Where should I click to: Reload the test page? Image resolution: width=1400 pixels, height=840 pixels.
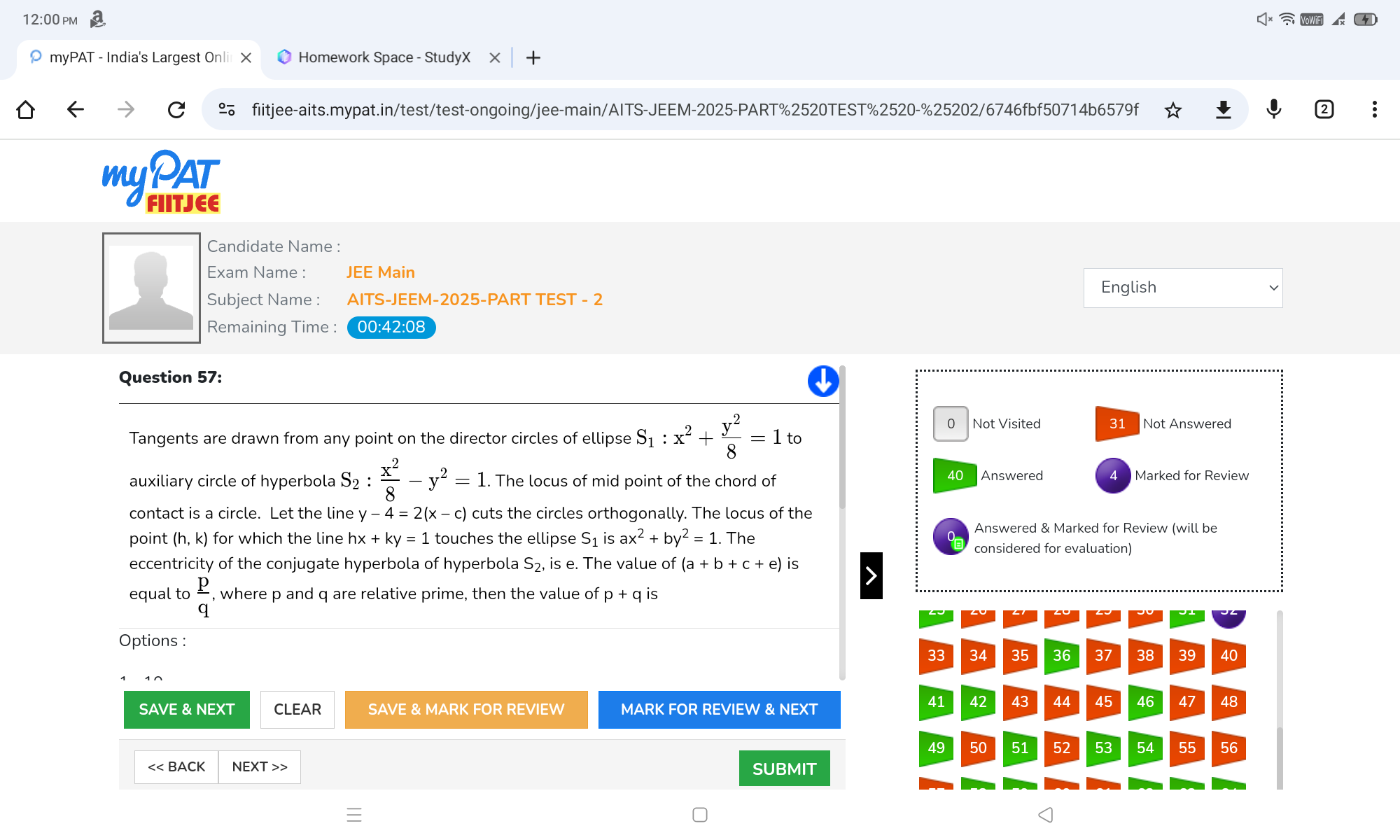(x=176, y=109)
